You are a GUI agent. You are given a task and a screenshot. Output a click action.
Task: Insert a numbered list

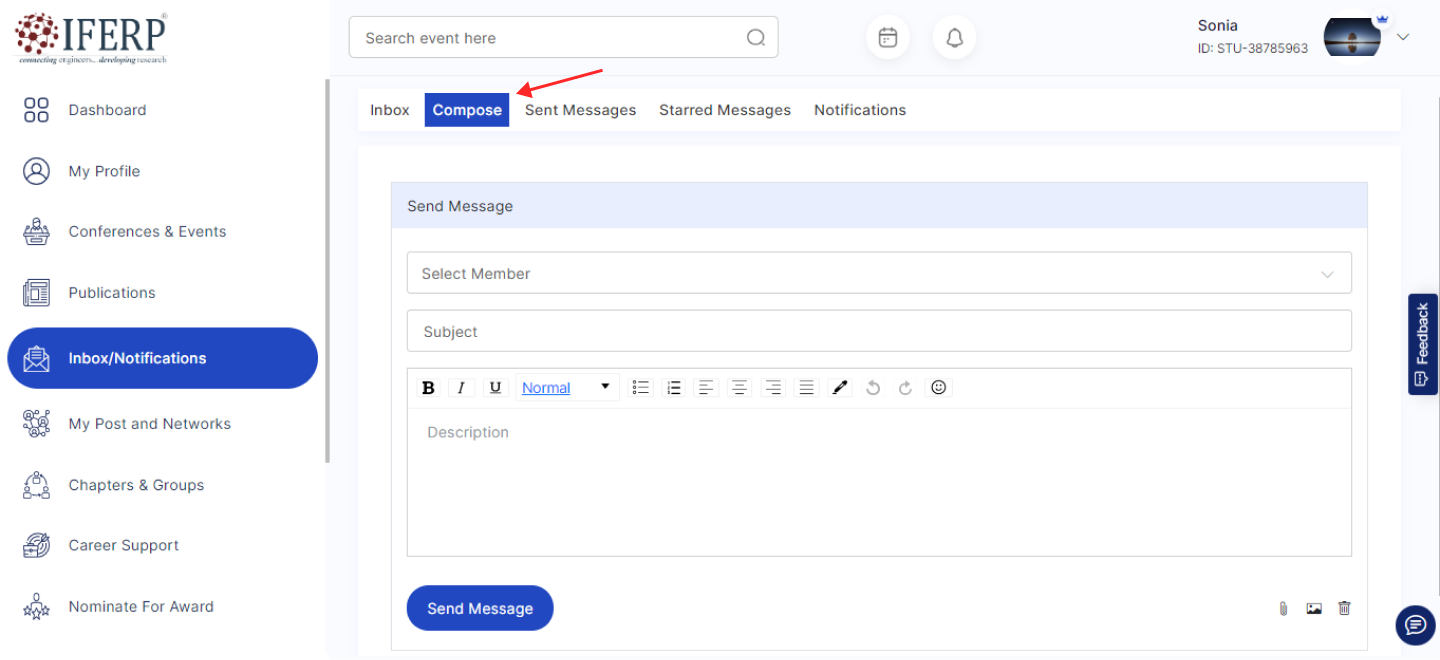[674, 388]
